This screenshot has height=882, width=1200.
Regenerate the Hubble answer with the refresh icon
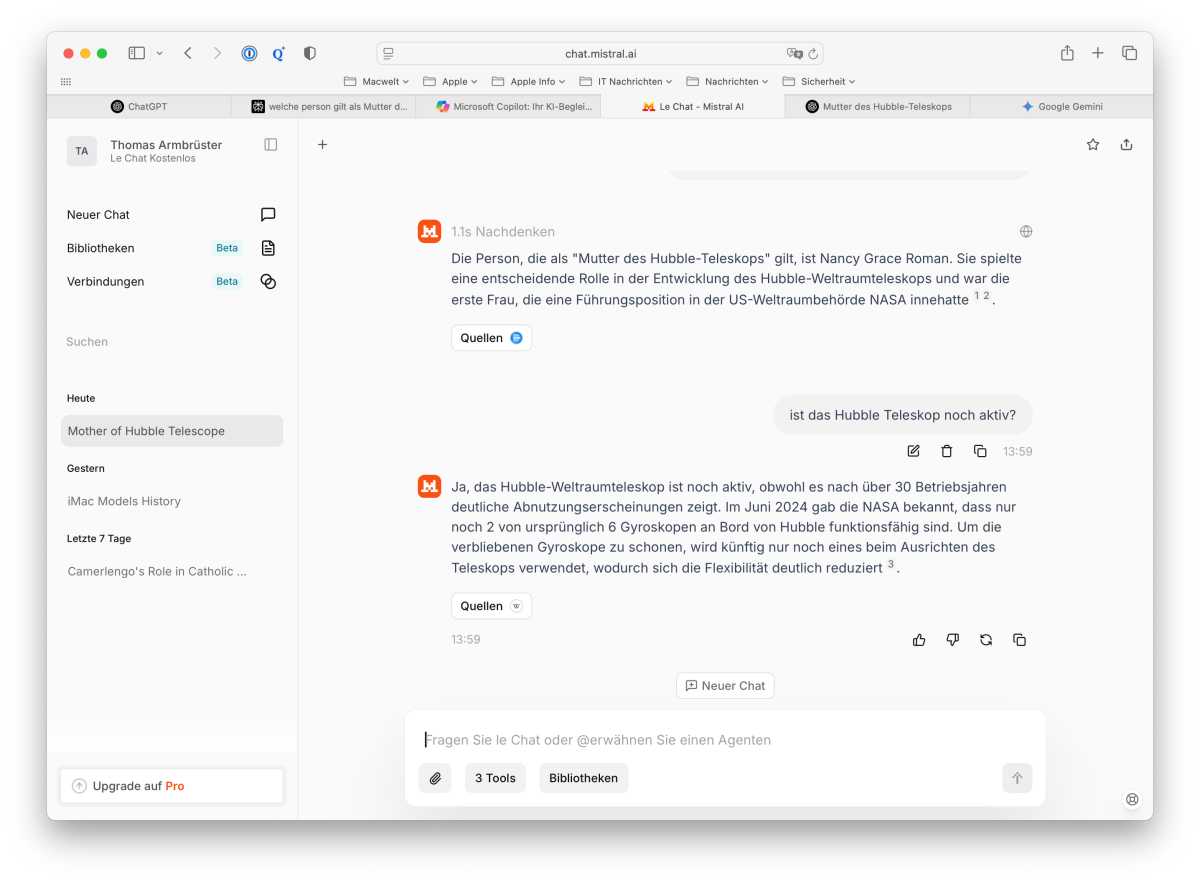click(986, 640)
